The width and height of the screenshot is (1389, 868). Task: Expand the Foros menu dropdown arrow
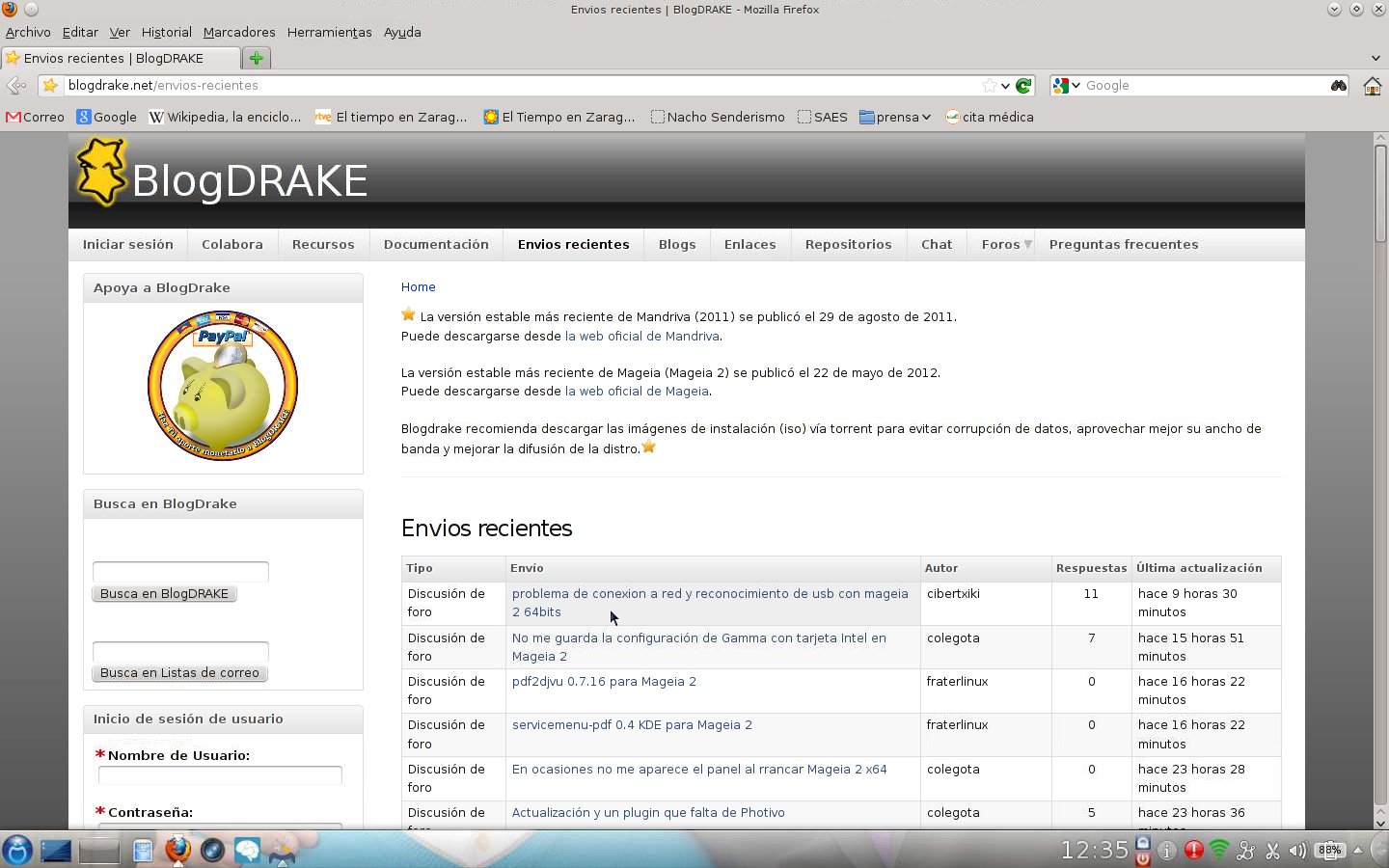(1027, 244)
